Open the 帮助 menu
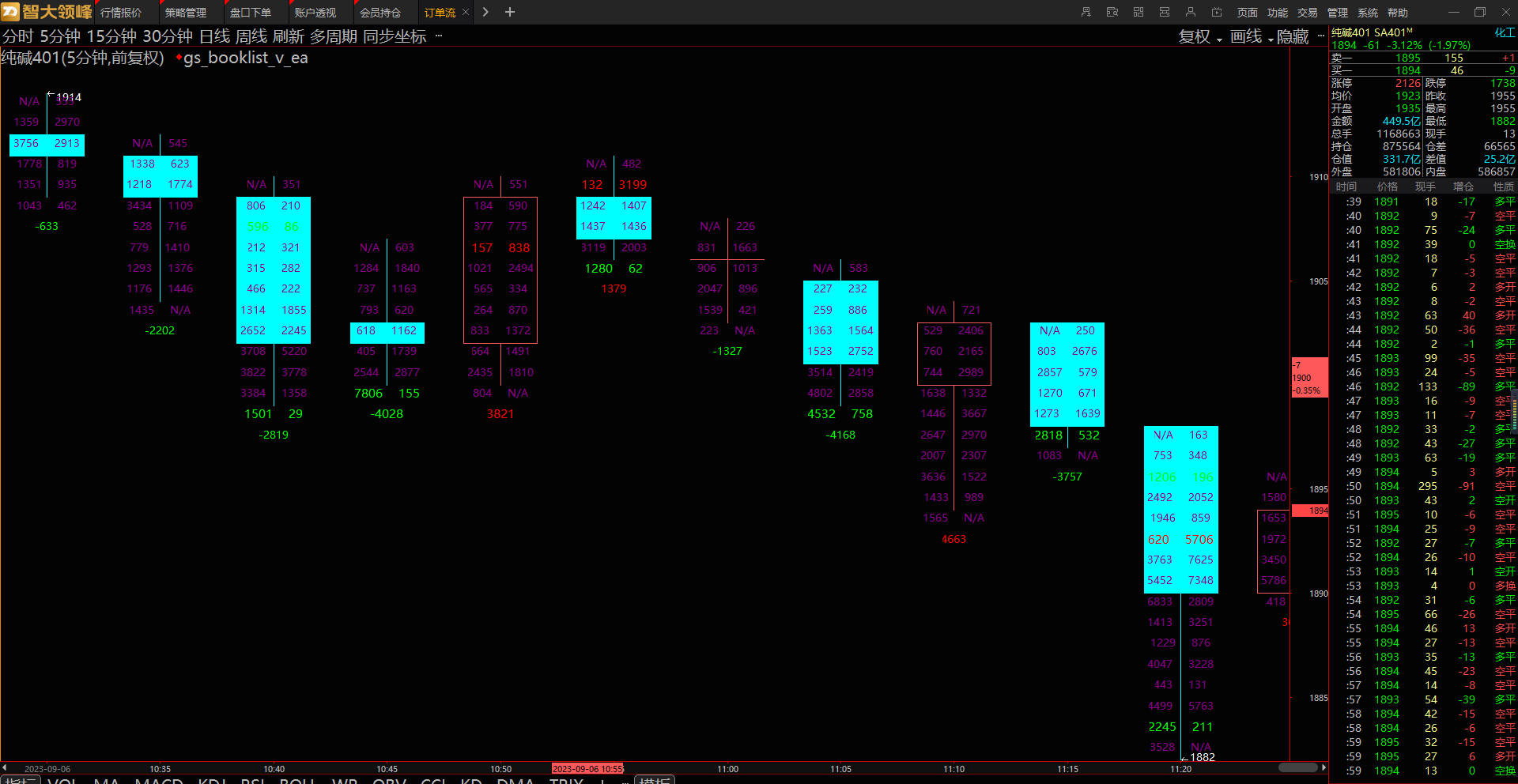 [x=1398, y=13]
